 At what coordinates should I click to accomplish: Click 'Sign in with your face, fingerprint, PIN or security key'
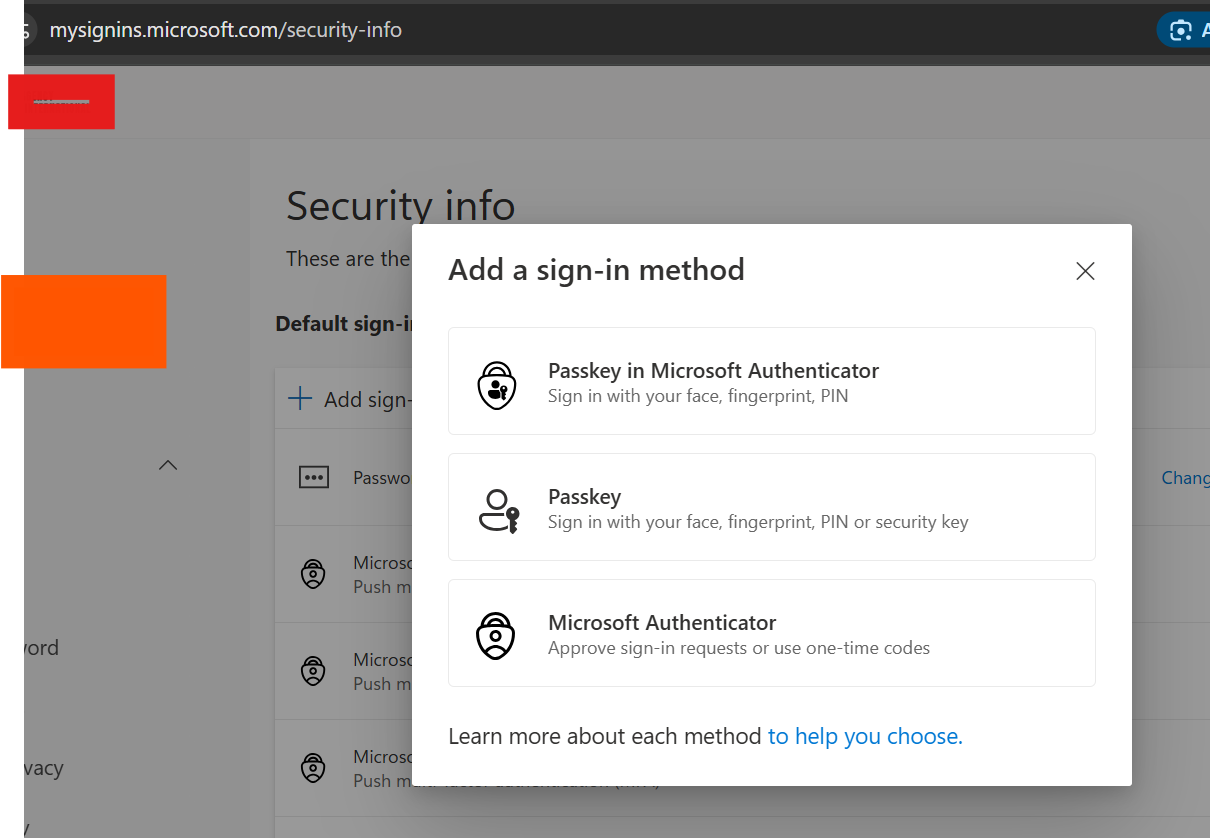tap(758, 522)
